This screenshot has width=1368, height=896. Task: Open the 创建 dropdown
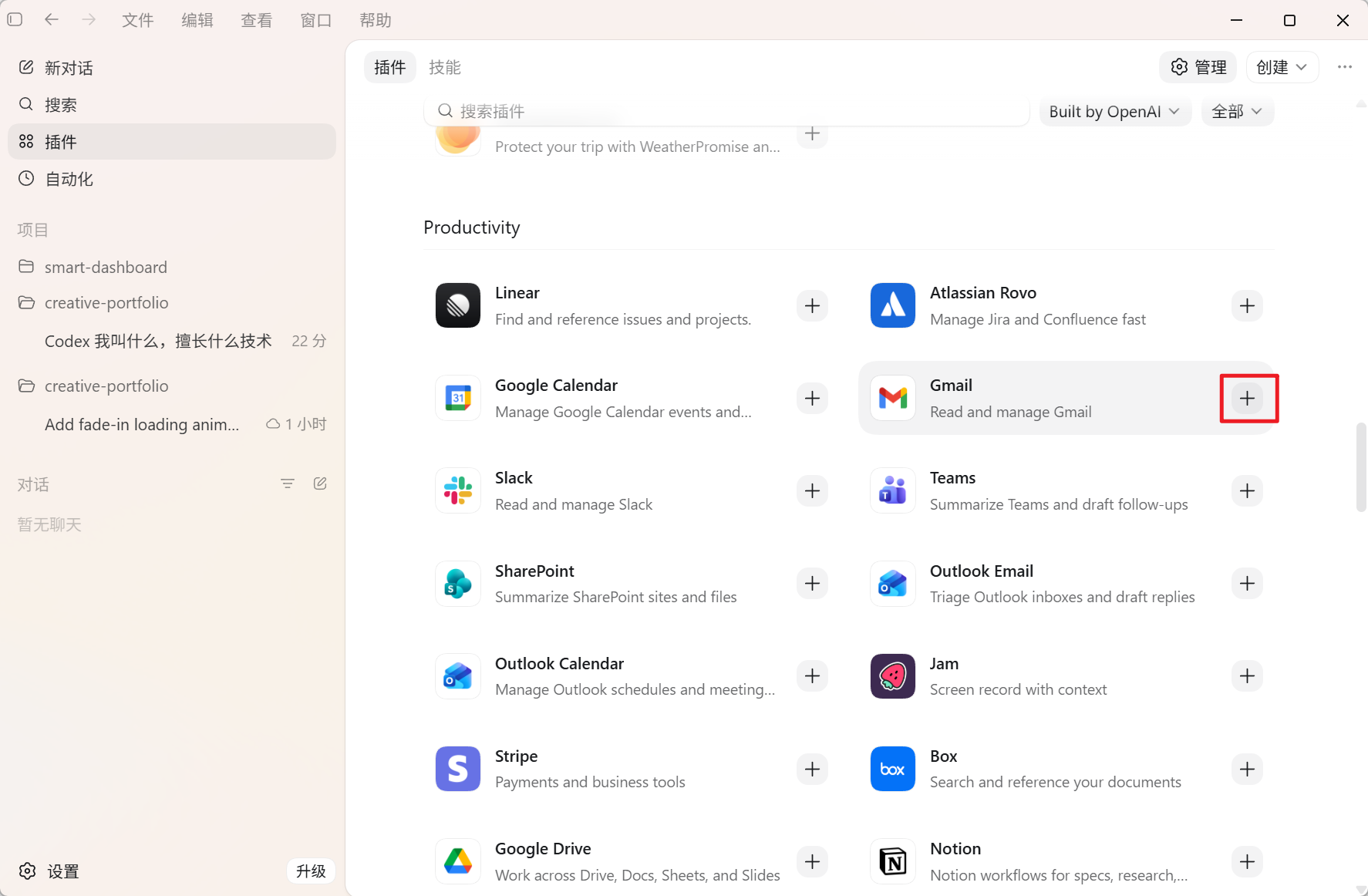coord(1282,67)
